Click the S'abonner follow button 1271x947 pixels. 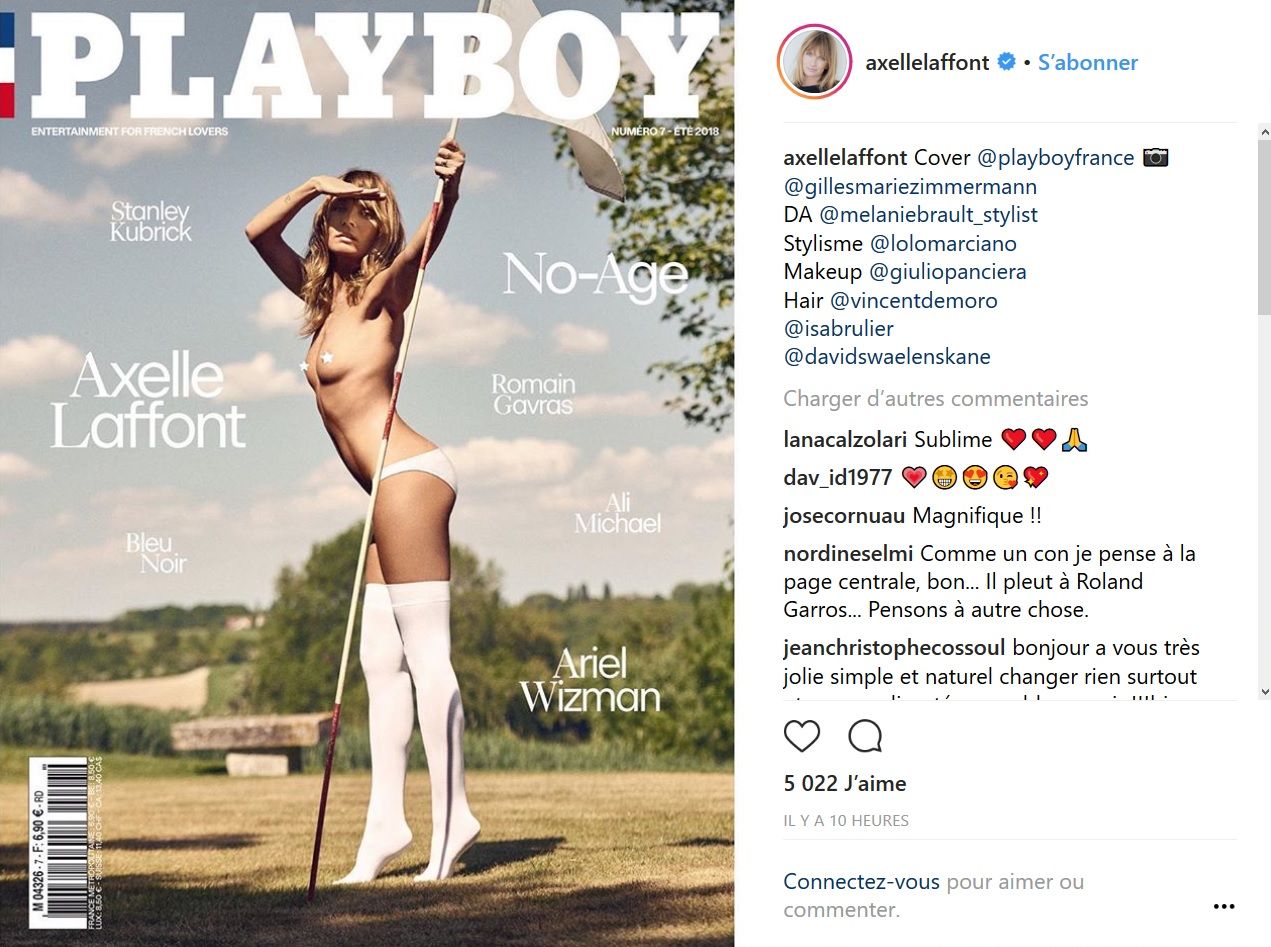pyautogui.click(x=1088, y=62)
